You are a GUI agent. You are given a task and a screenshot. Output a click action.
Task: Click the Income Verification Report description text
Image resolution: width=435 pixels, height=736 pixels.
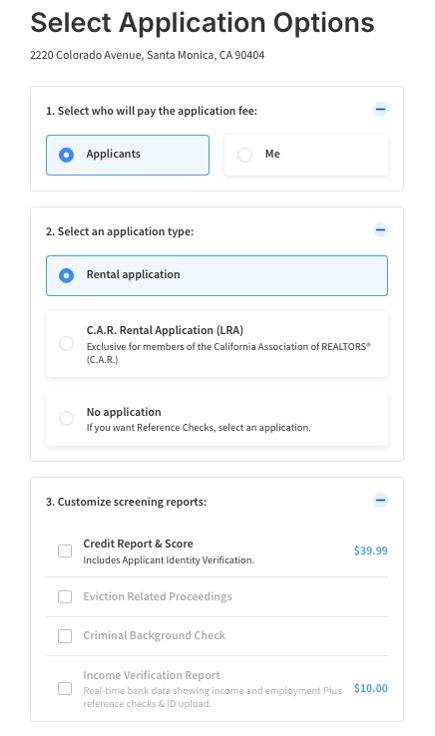[x=212, y=697]
